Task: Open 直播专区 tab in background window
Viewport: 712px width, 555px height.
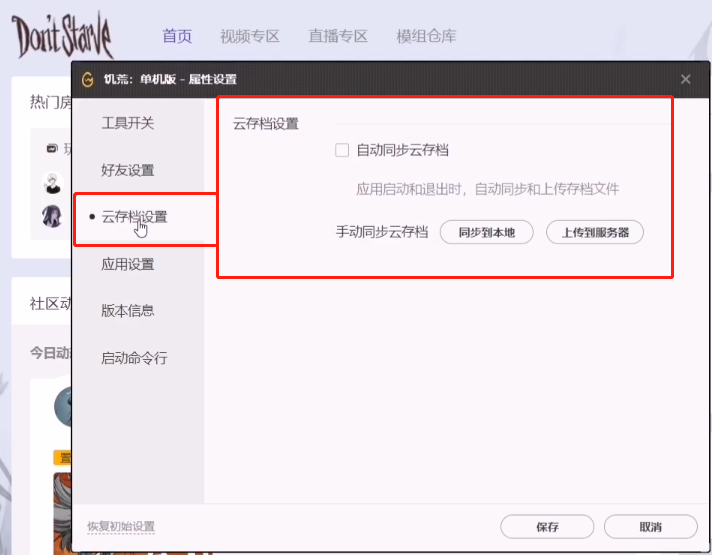Action: click(338, 36)
